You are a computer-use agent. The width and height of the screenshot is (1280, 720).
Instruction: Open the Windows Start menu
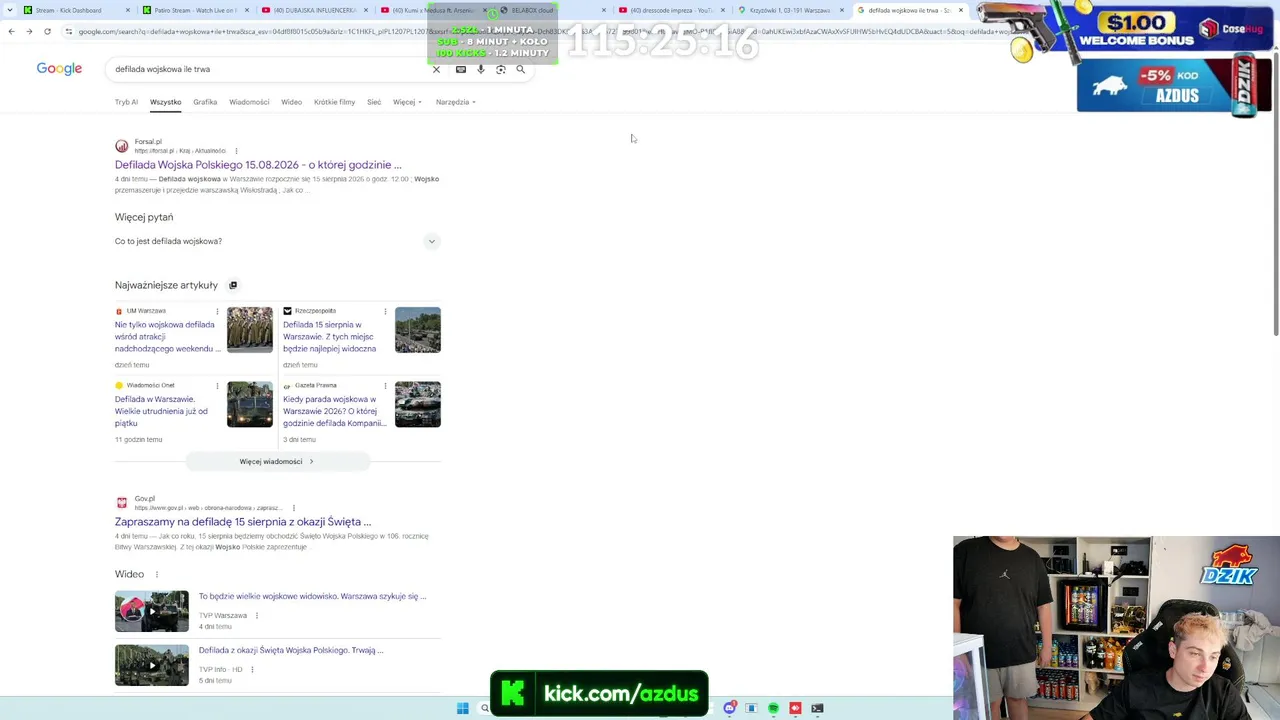(x=463, y=708)
